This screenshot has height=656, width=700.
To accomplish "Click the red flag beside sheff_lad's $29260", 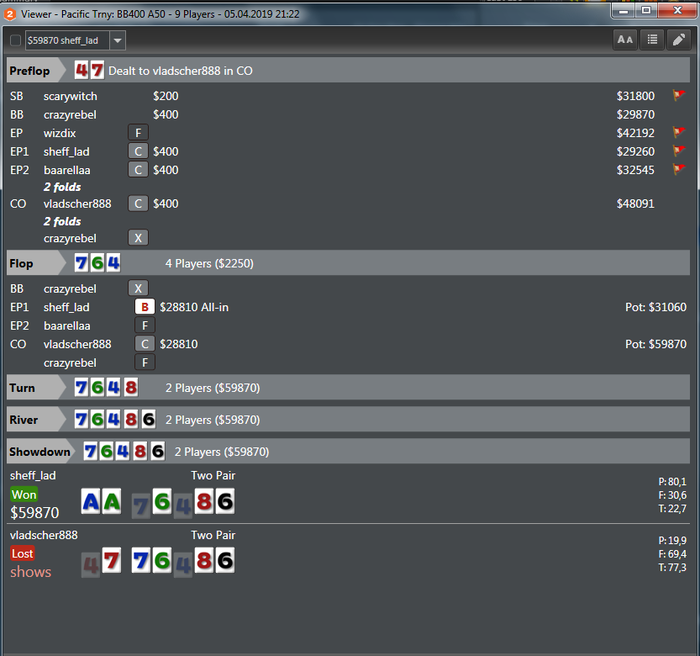I will (679, 151).
